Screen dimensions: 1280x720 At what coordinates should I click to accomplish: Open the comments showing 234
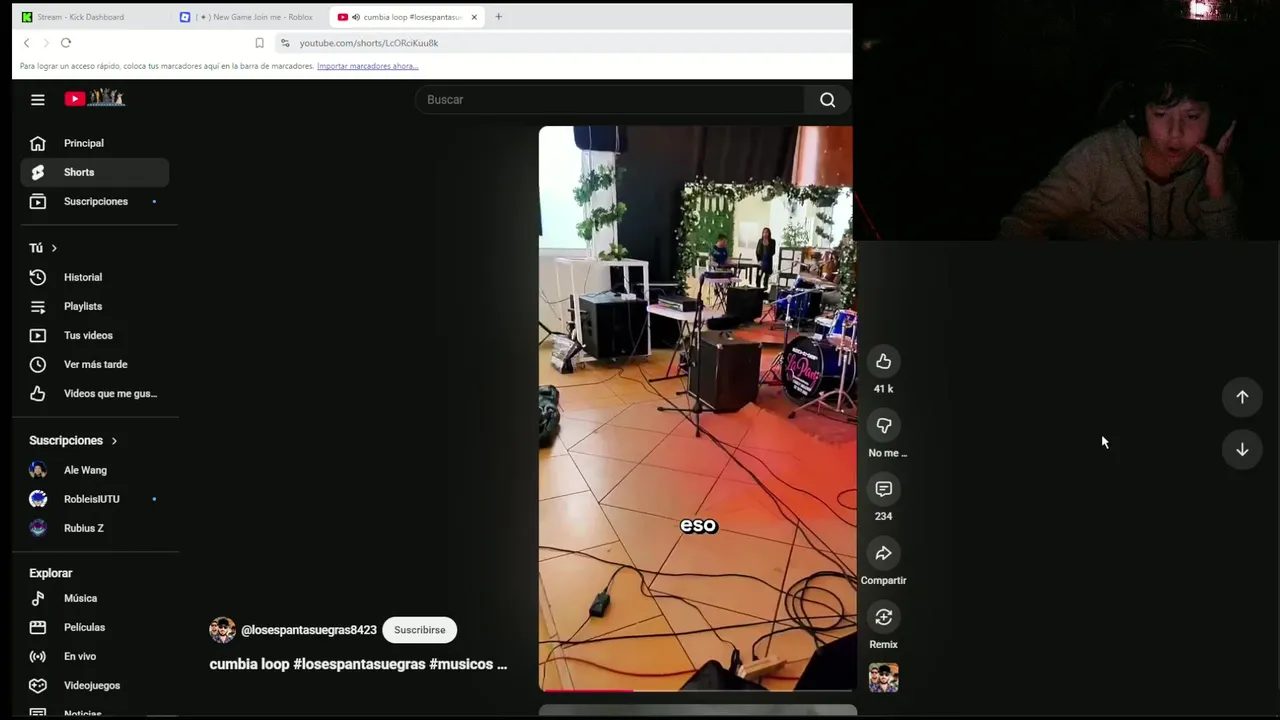tap(883, 489)
